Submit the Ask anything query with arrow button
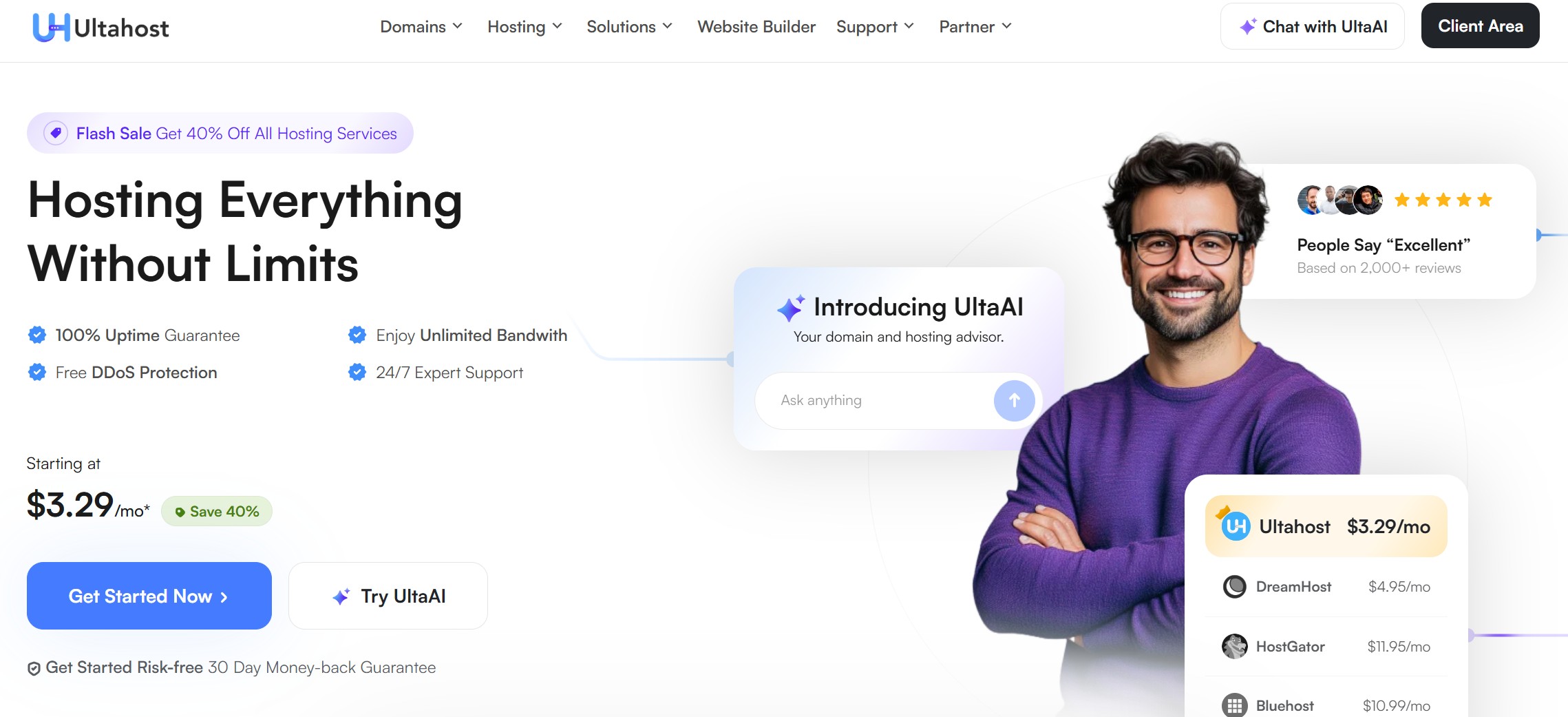The height and width of the screenshot is (717, 1568). 1014,401
